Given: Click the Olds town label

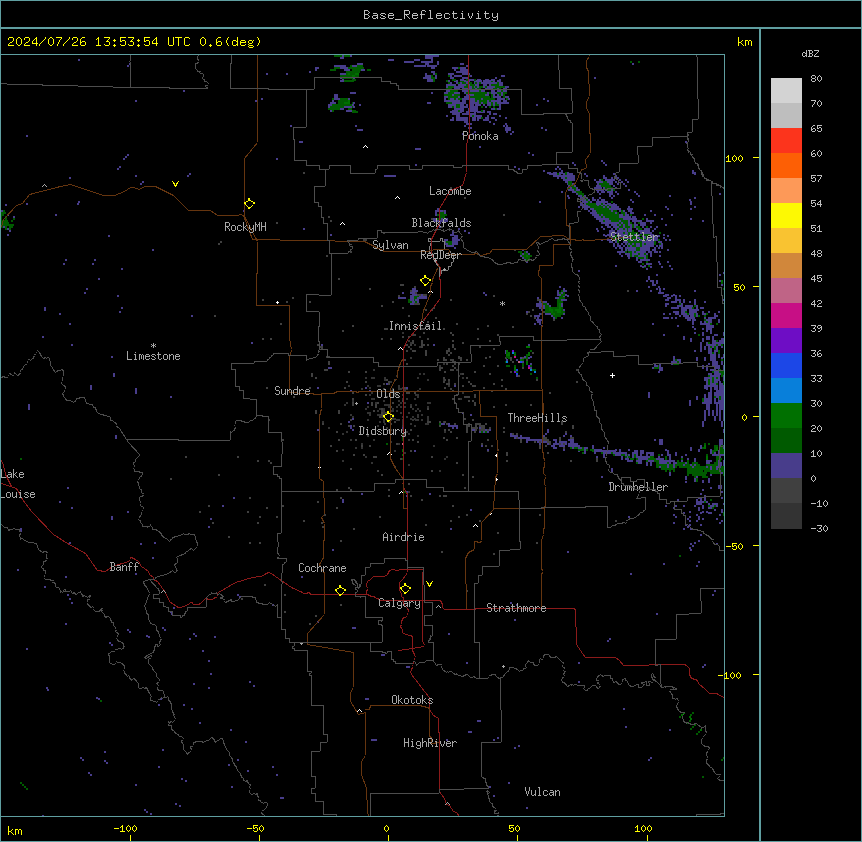Looking at the screenshot, I should pos(388,394).
